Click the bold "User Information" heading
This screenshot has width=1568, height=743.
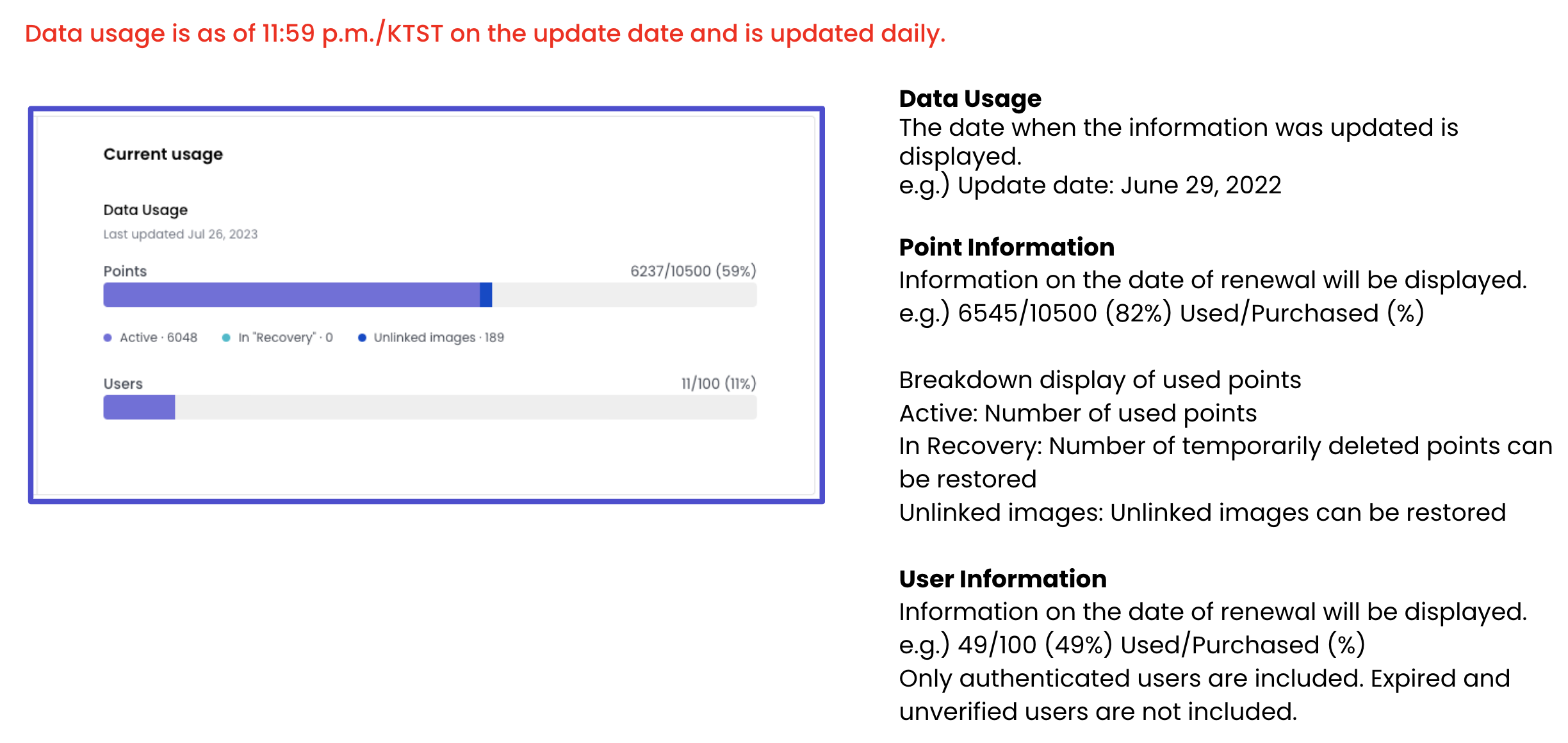1002,579
